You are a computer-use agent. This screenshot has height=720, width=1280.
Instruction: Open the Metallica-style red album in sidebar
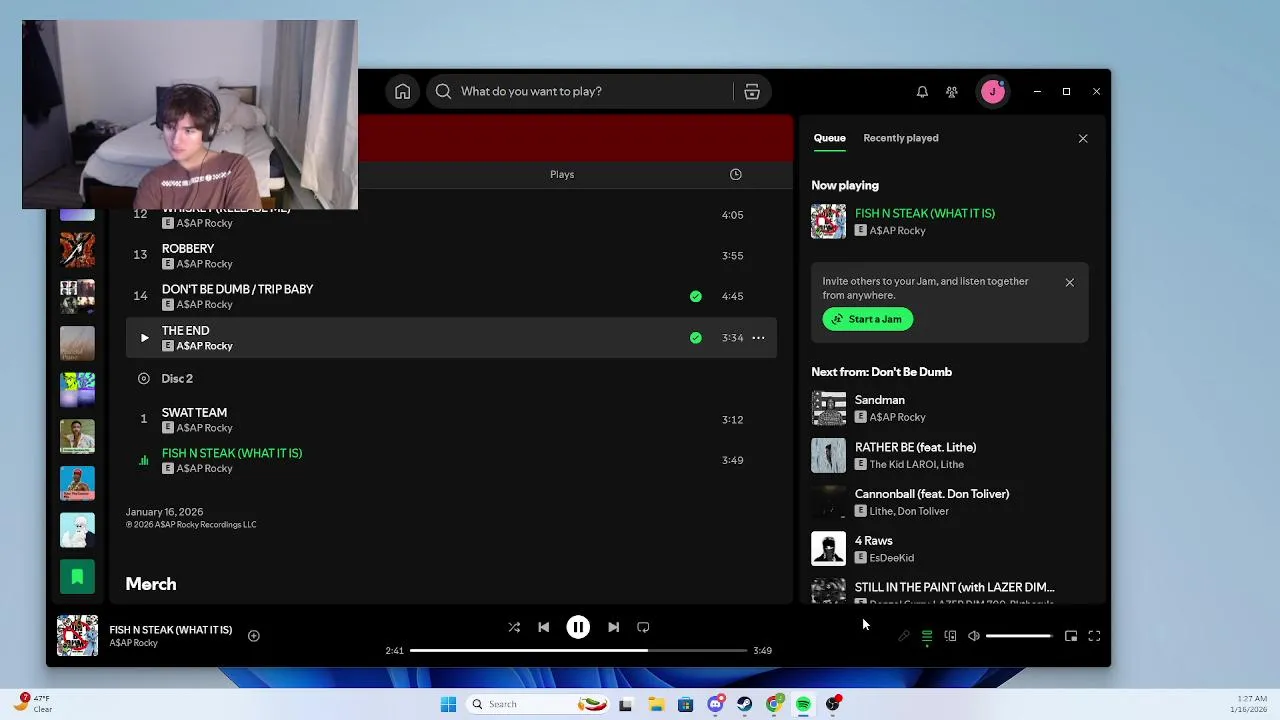pos(77,250)
